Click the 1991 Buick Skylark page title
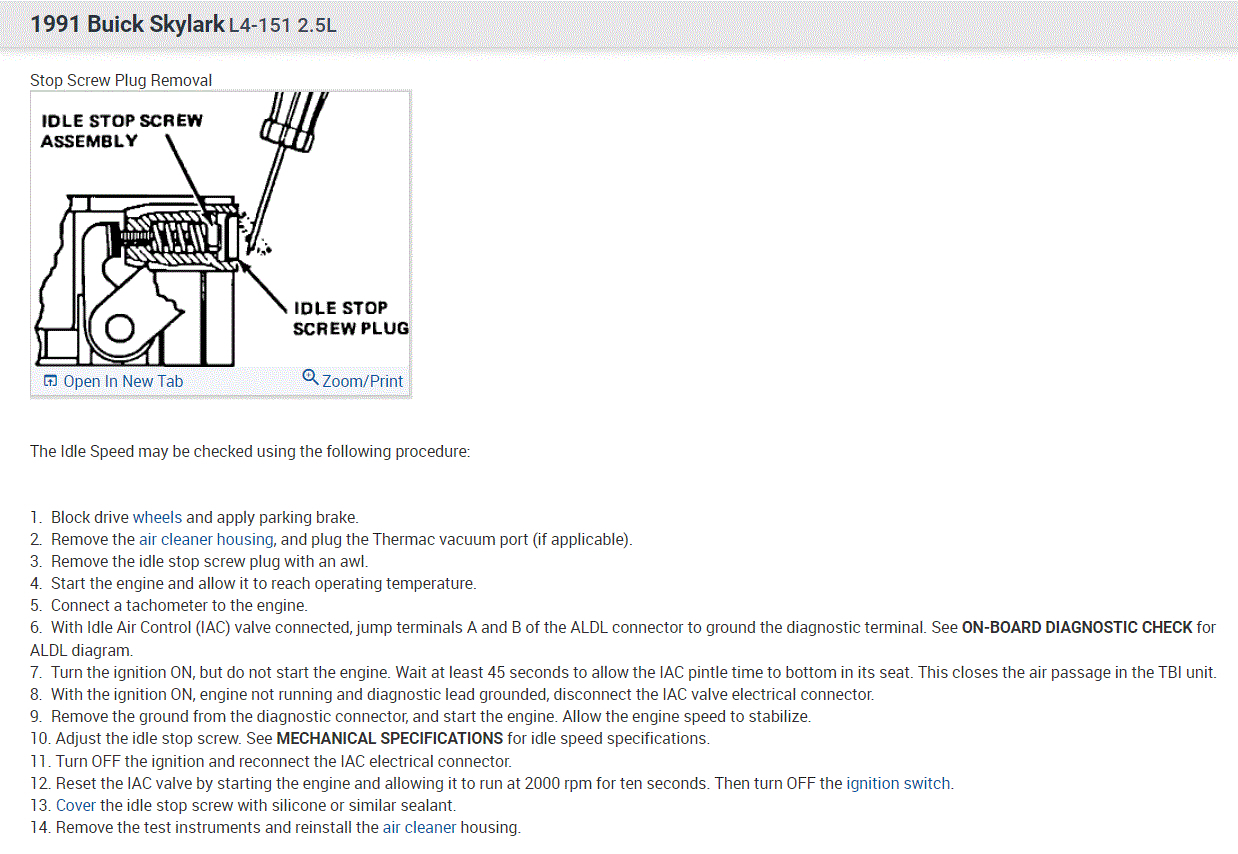Image resolution: width=1238 pixels, height=854 pixels. 127,24
